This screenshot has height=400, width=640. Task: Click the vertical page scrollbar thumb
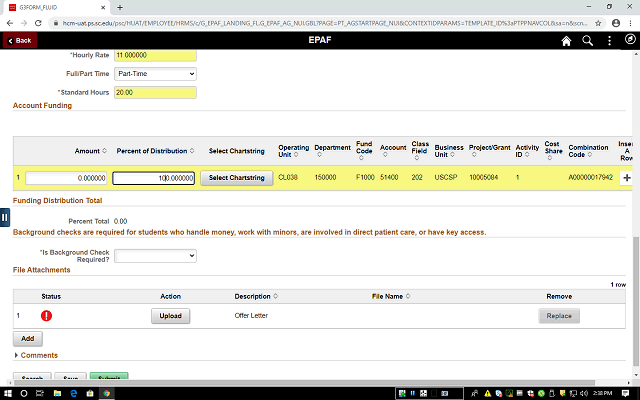pyautogui.click(x=636, y=301)
